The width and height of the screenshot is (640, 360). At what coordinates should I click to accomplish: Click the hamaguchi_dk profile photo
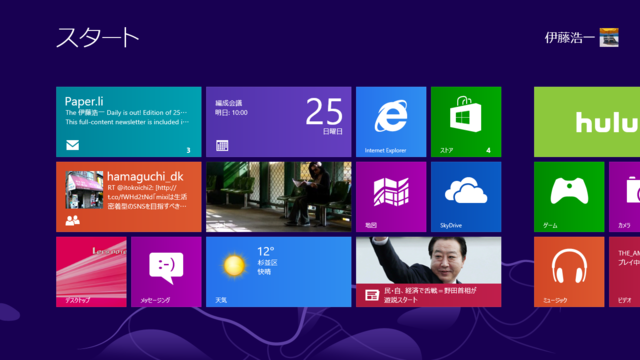tap(84, 190)
